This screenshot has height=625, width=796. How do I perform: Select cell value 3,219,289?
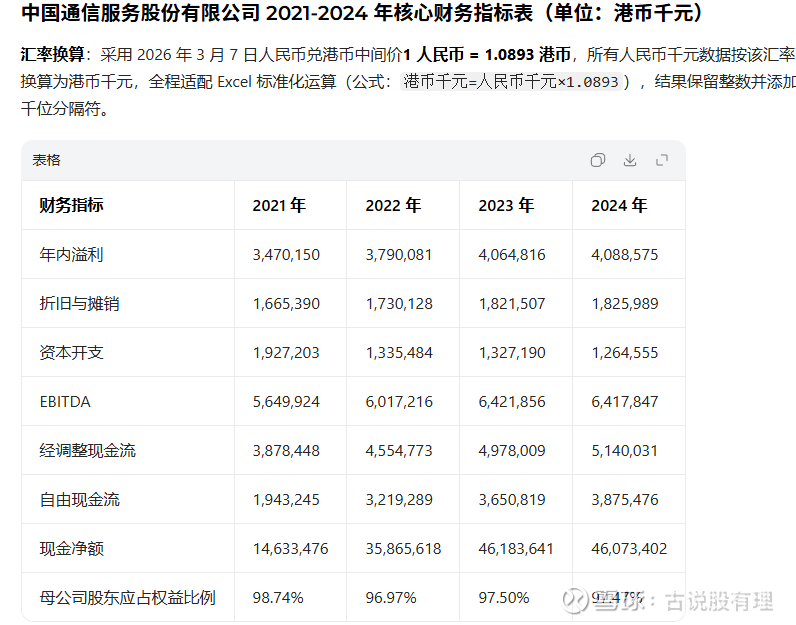click(399, 500)
